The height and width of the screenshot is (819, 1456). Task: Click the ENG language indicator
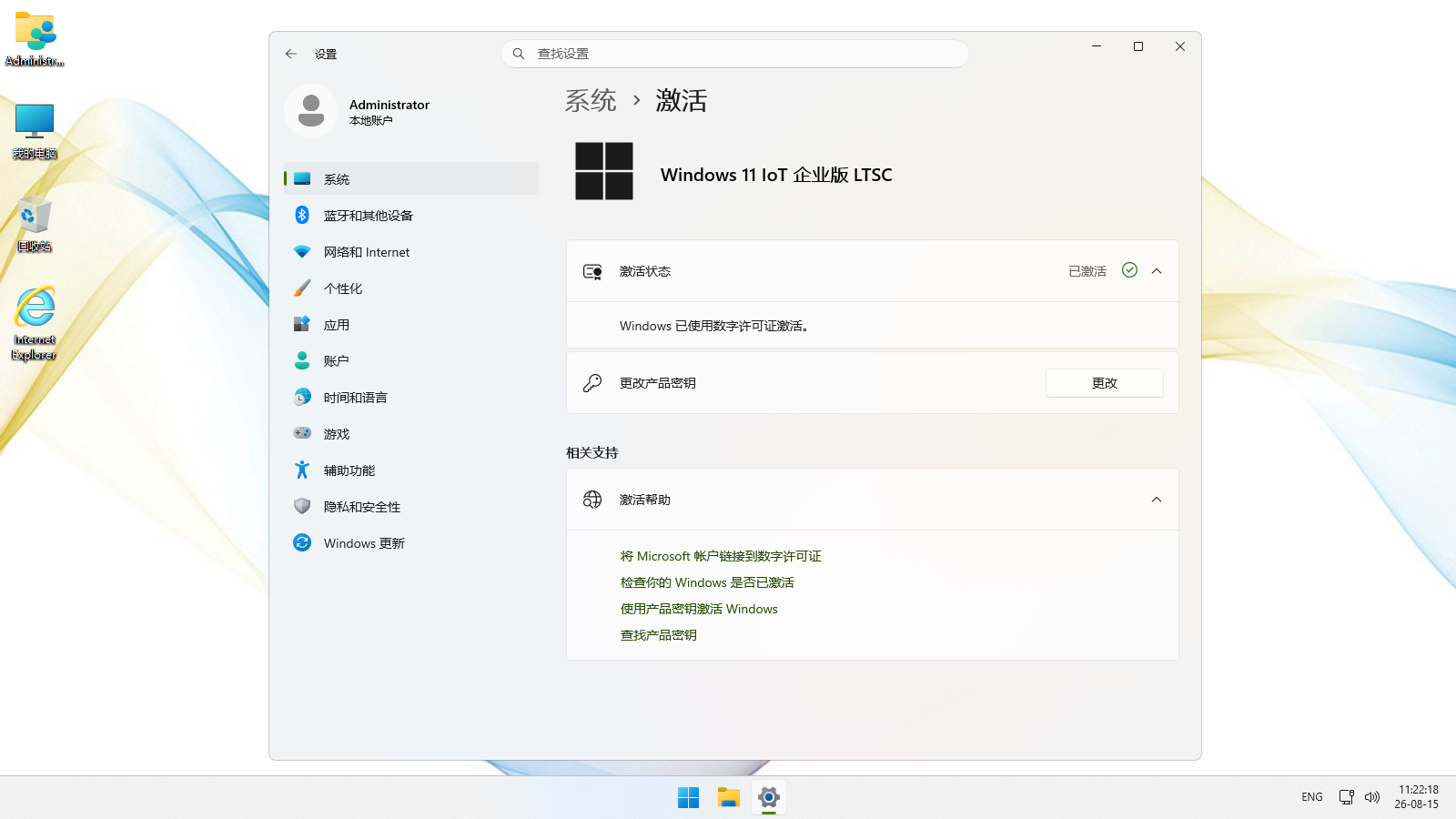tap(1312, 797)
